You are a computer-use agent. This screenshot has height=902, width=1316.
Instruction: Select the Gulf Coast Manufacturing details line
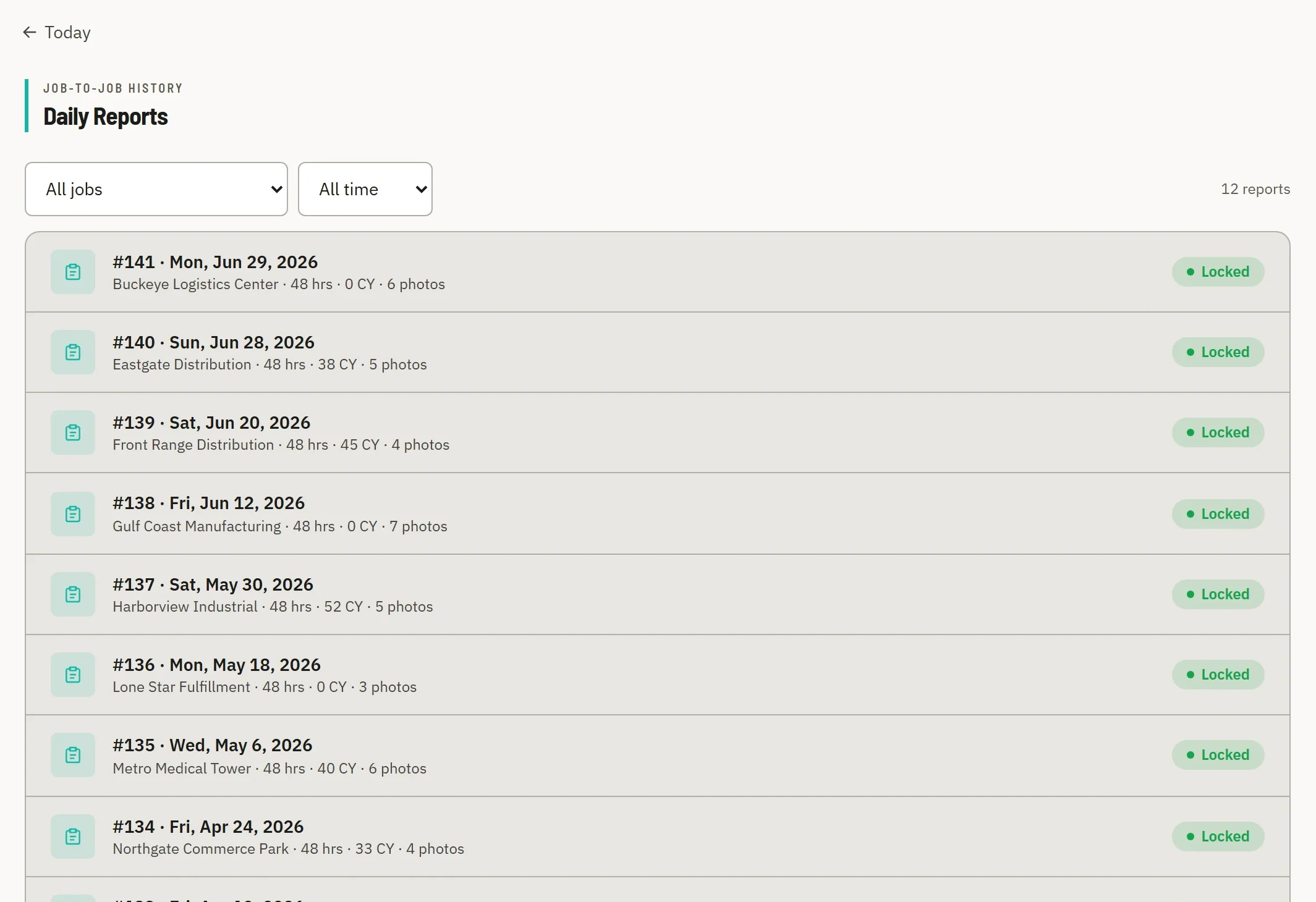[x=280, y=526]
